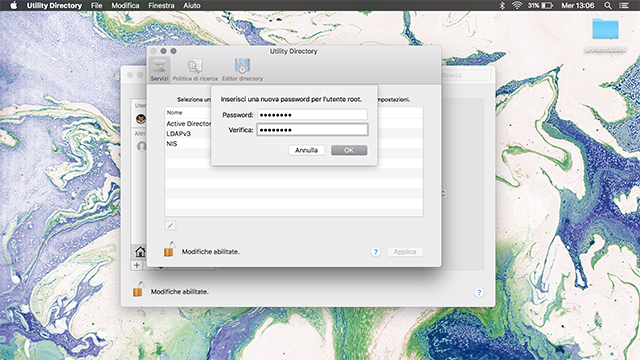Screen dimensions: 640x360
Task: Open Notification Center icon
Action: (624, 5)
